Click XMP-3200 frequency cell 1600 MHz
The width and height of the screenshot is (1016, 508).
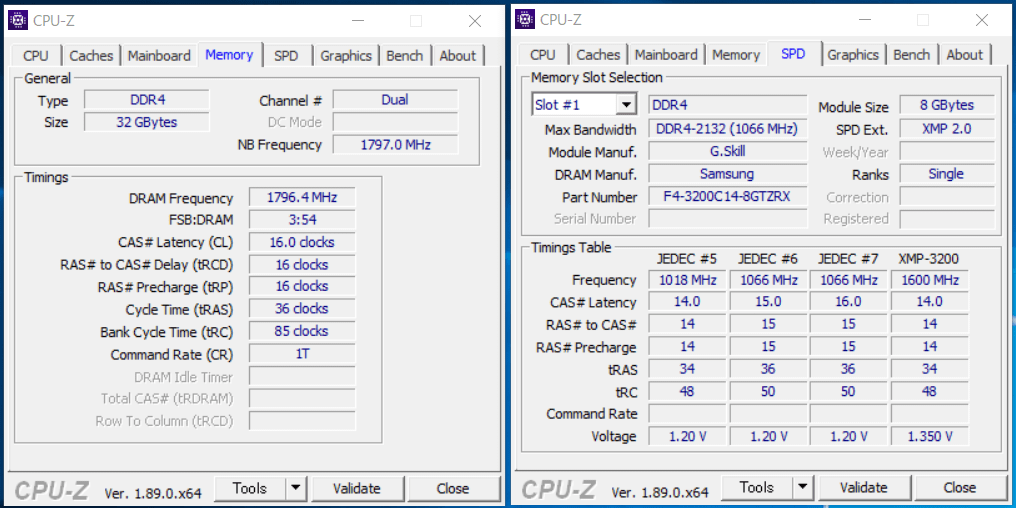pos(929,281)
